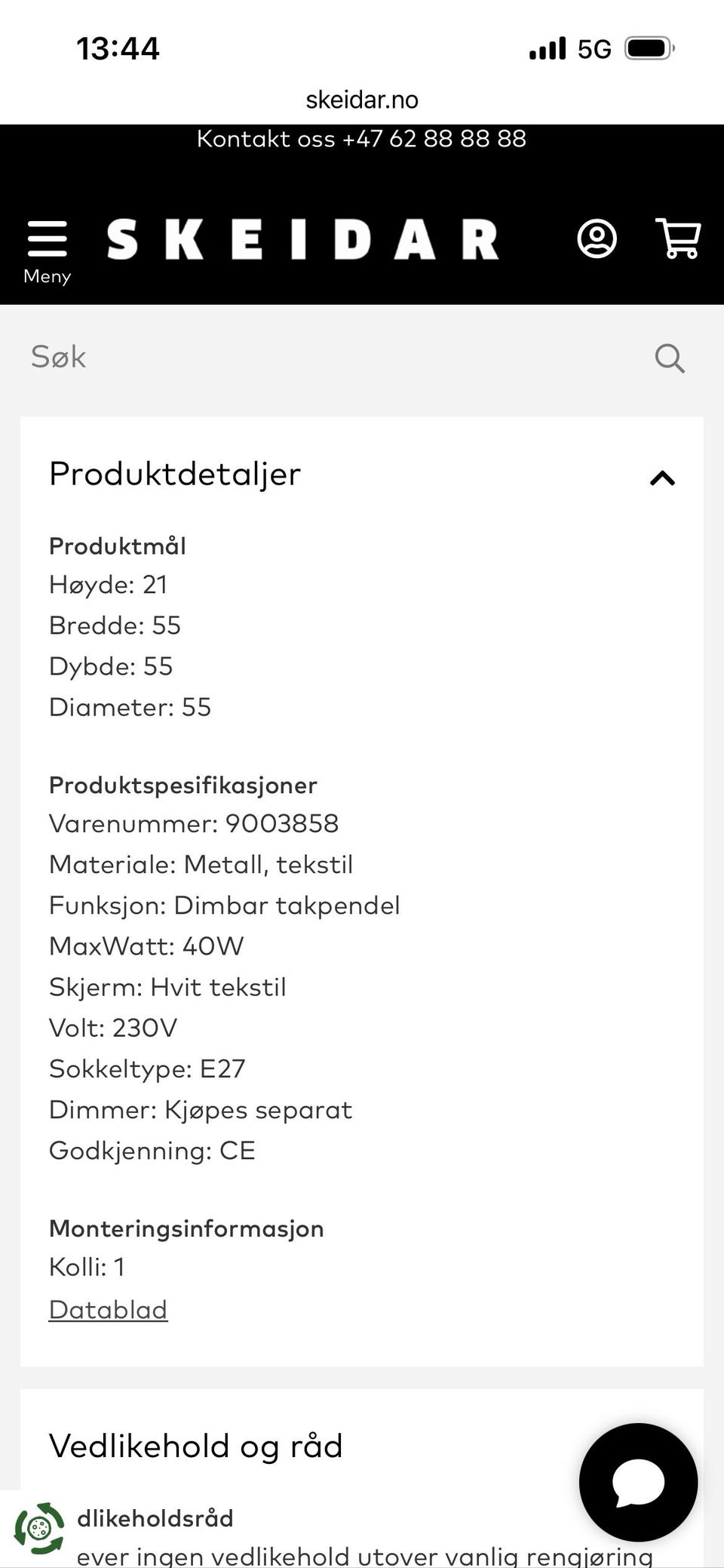Screen dimensions: 724x1568
Task: Open the user account profile icon
Action: coord(597,239)
